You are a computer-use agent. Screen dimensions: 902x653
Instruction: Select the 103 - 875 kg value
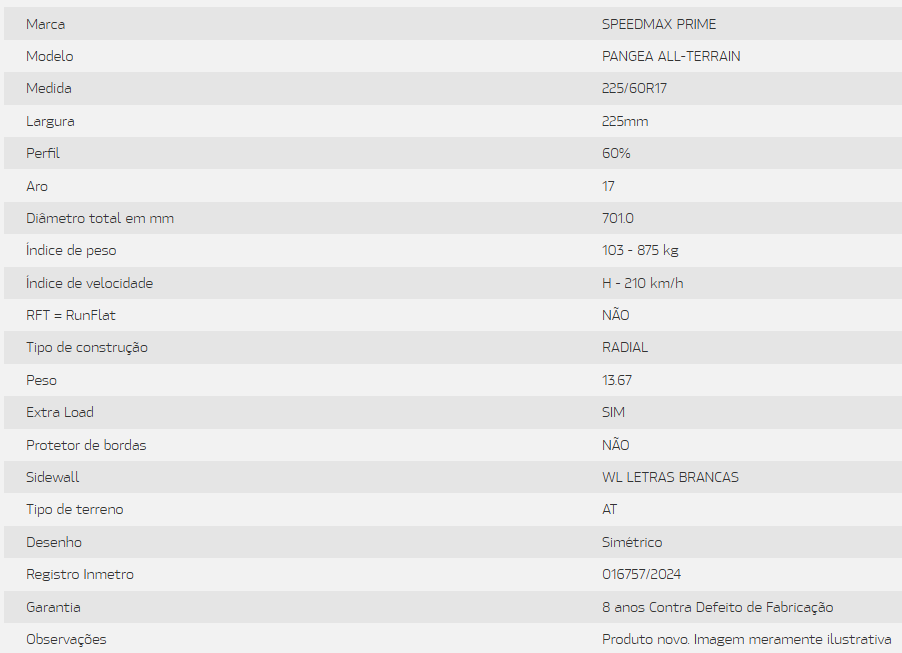640,250
